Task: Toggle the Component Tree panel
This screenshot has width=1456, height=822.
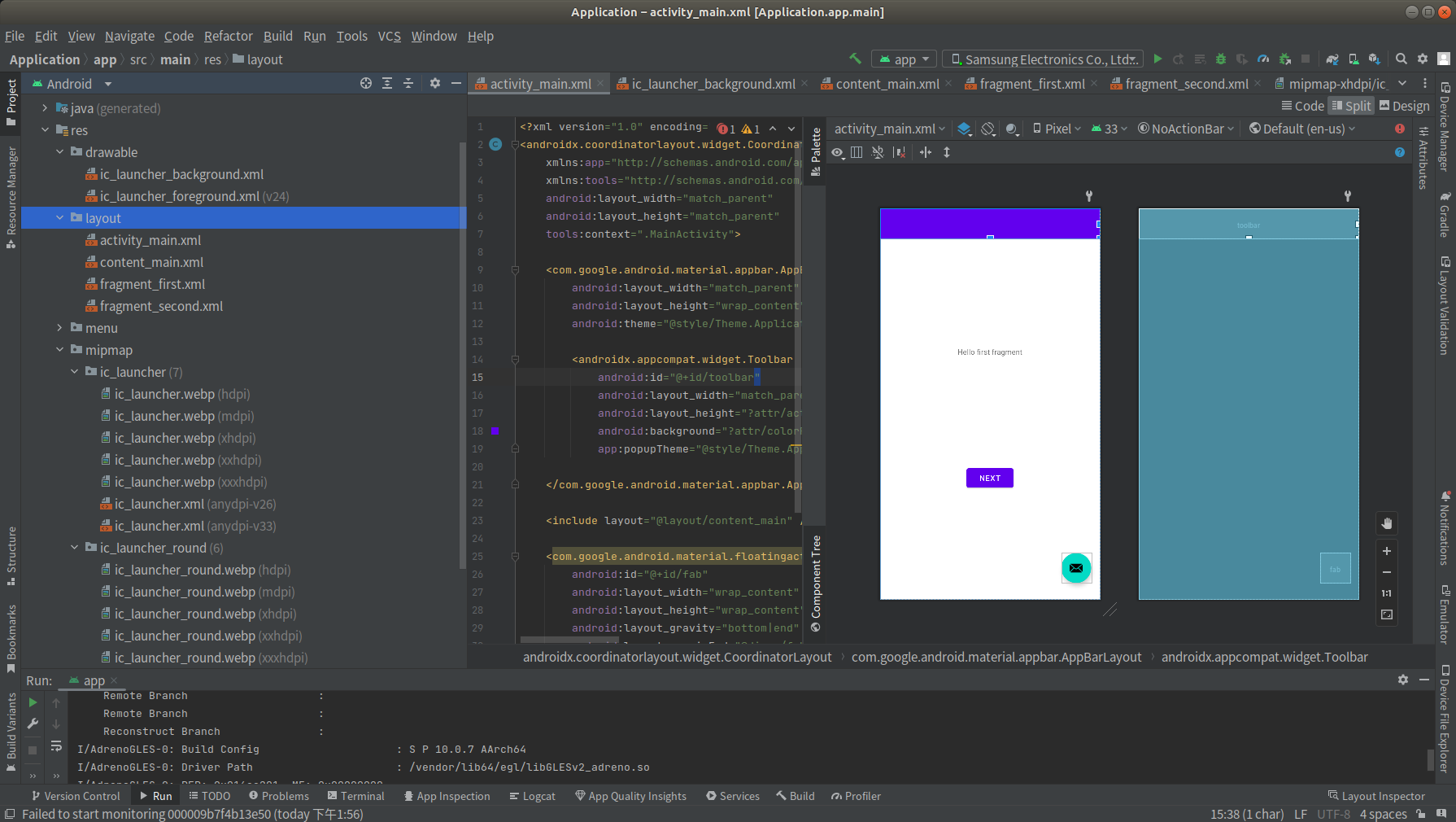Action: [x=816, y=584]
